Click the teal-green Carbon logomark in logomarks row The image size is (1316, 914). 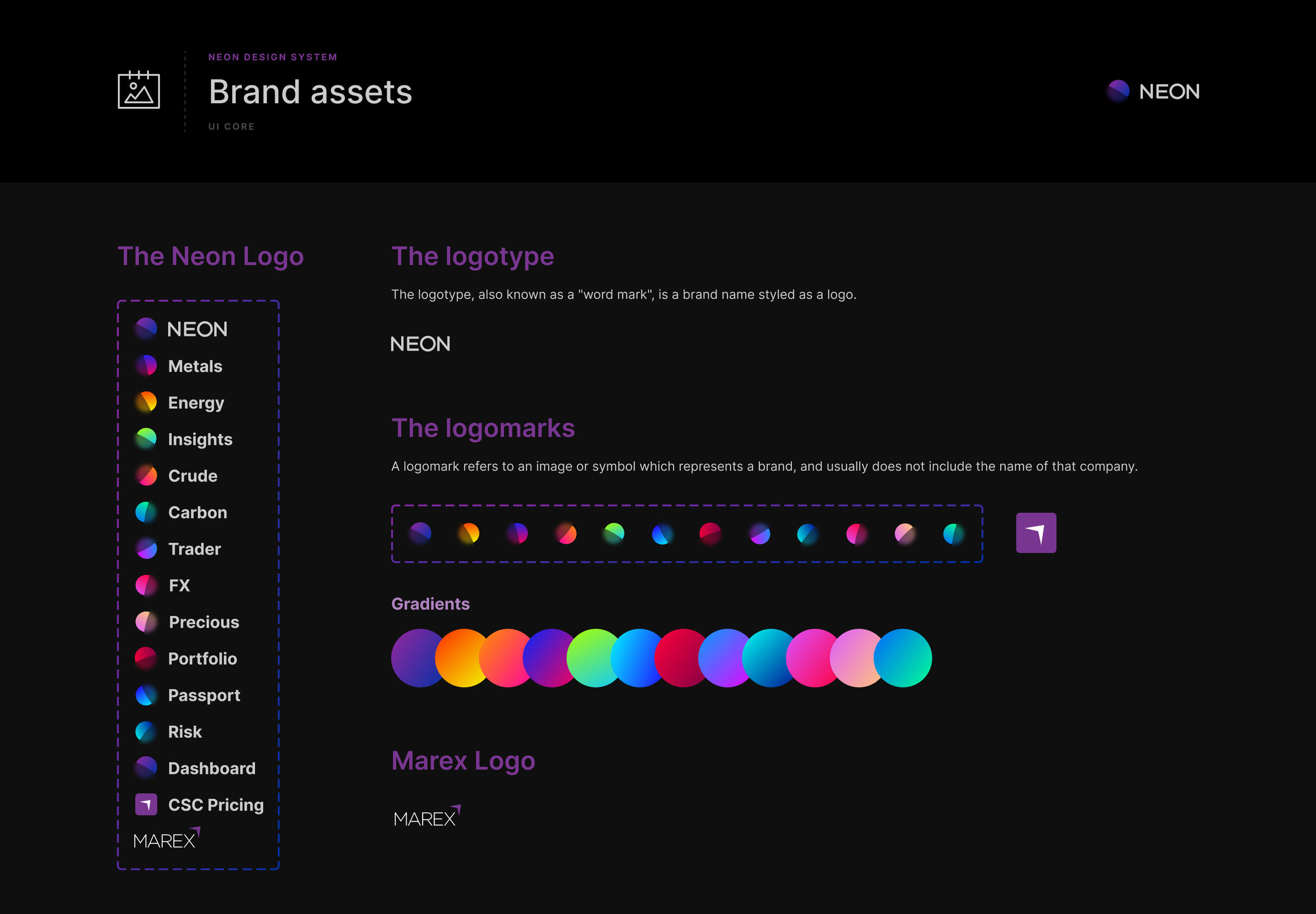tap(953, 533)
